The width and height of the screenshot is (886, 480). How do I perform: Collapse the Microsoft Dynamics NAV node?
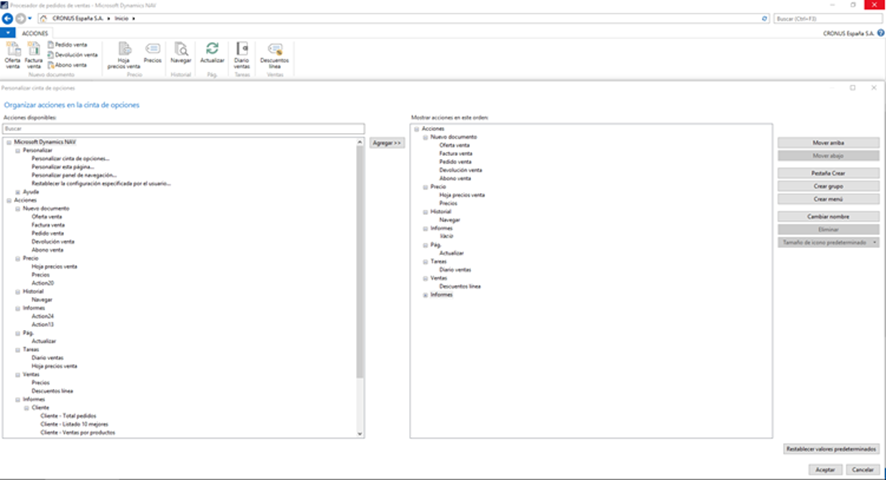coord(9,142)
